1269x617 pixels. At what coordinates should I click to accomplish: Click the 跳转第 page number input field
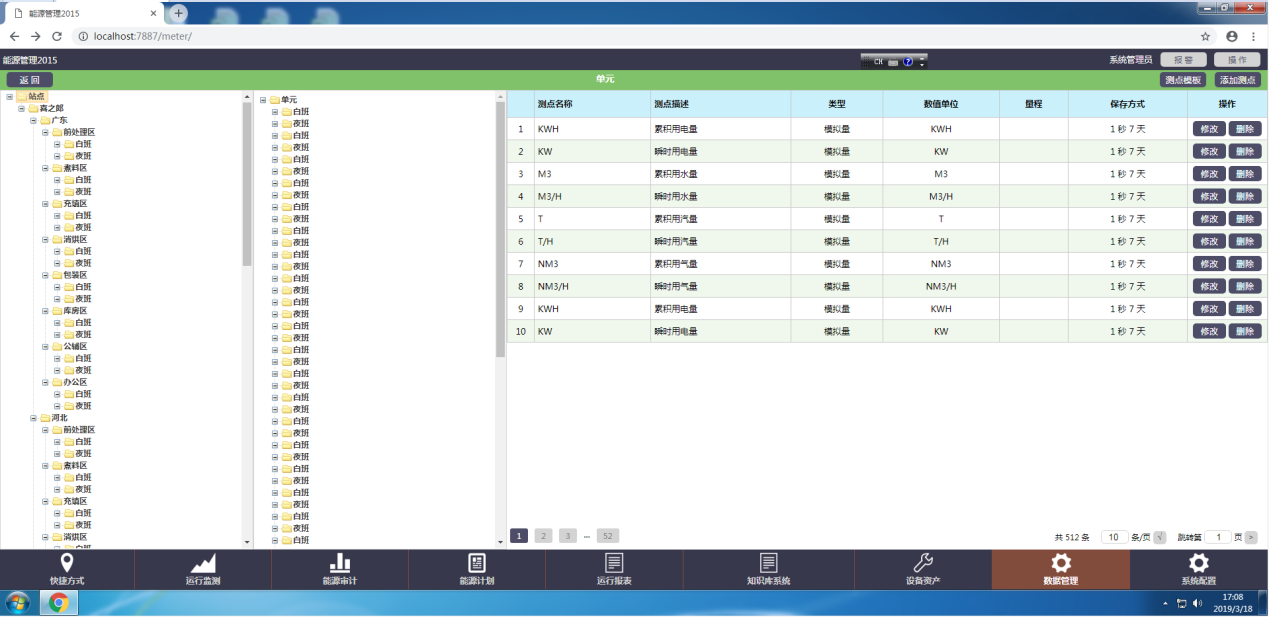pos(1217,537)
